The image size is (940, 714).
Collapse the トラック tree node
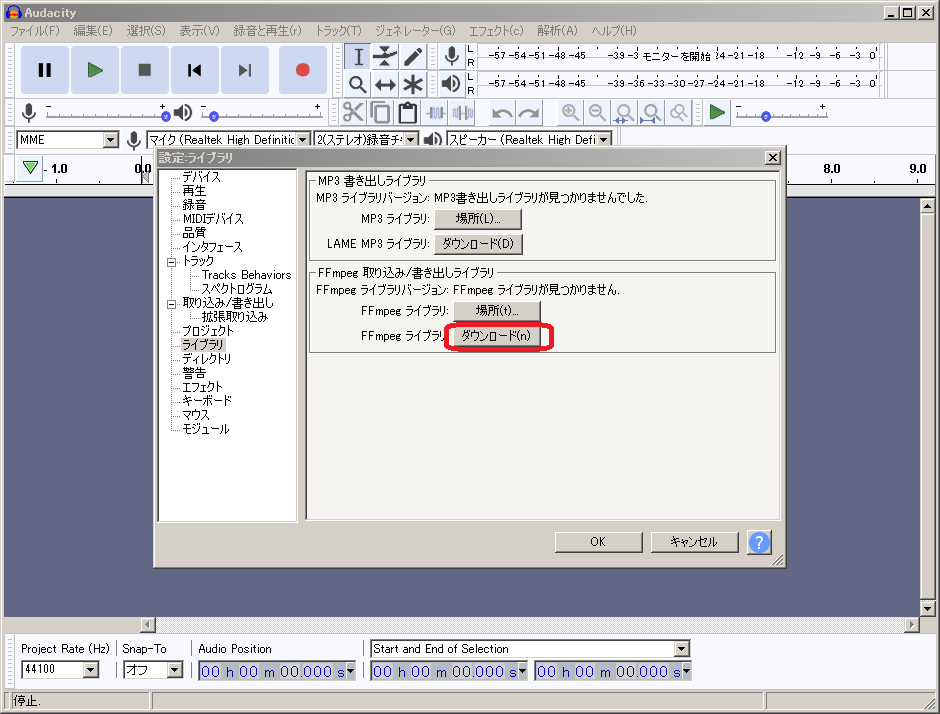click(x=171, y=262)
